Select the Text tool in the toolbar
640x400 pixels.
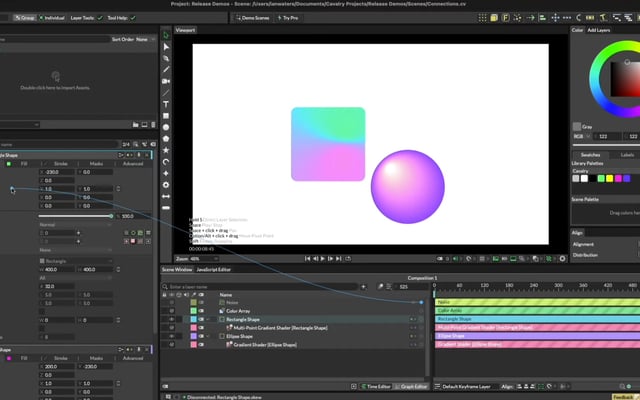tap(166, 104)
